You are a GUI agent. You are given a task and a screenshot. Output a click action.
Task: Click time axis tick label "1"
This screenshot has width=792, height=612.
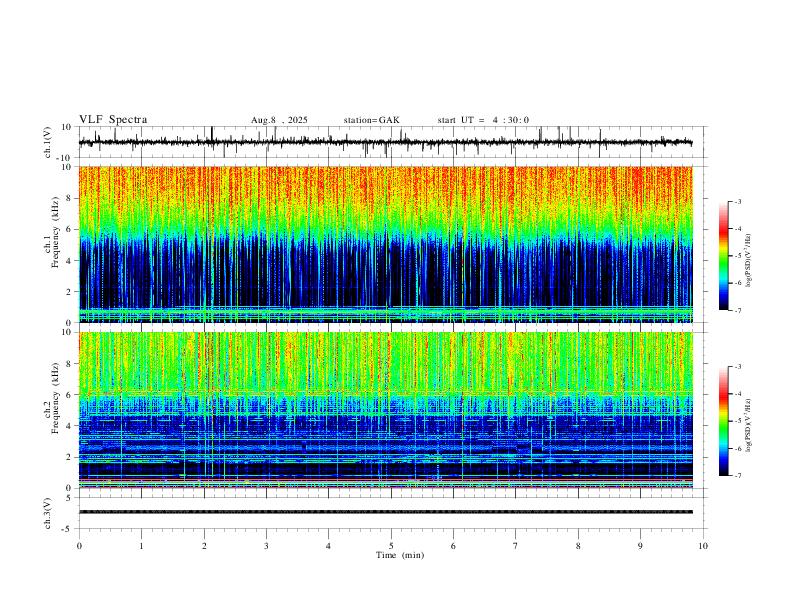pyautogui.click(x=141, y=546)
